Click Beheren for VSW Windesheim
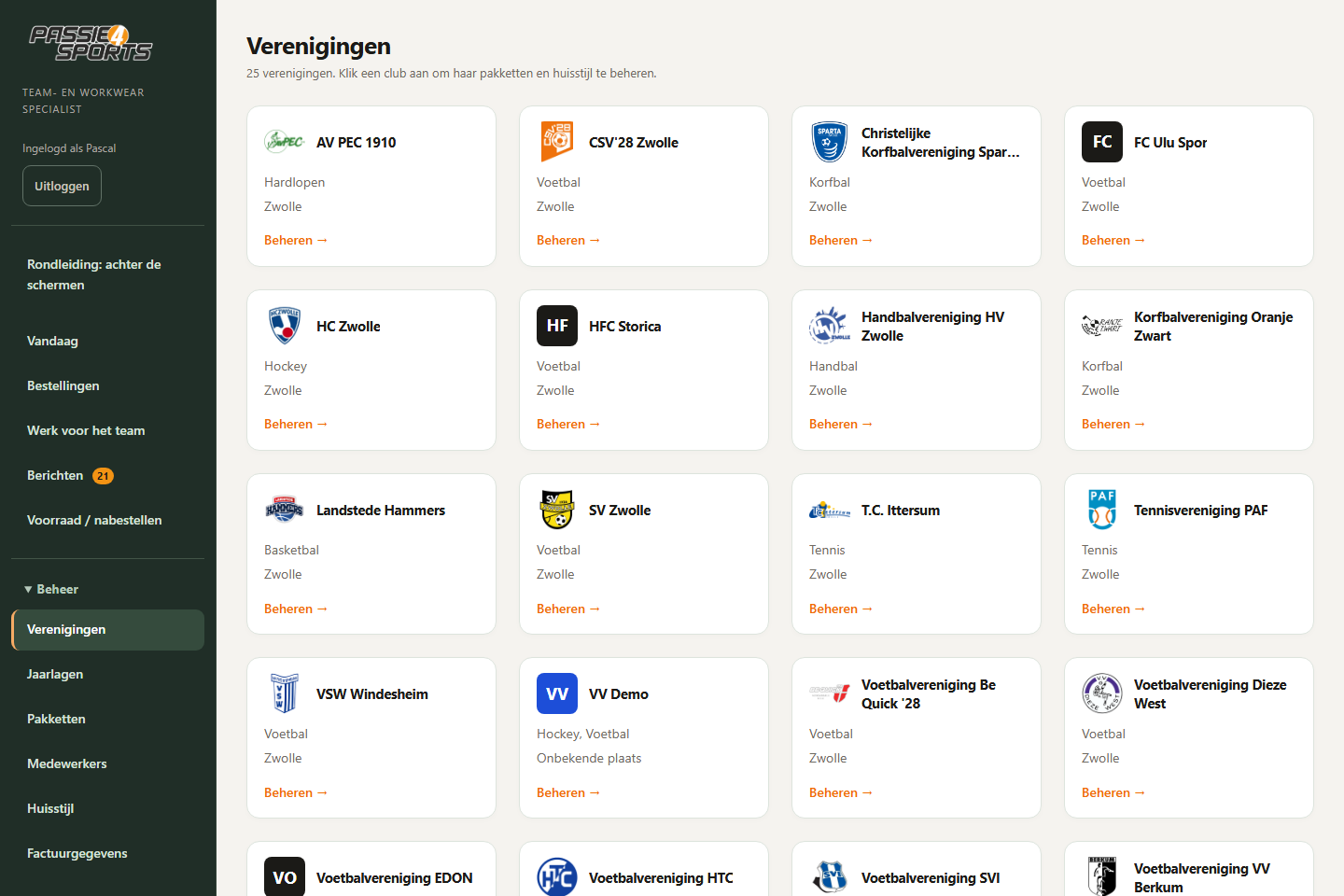This screenshot has width=1344, height=896. click(x=296, y=792)
